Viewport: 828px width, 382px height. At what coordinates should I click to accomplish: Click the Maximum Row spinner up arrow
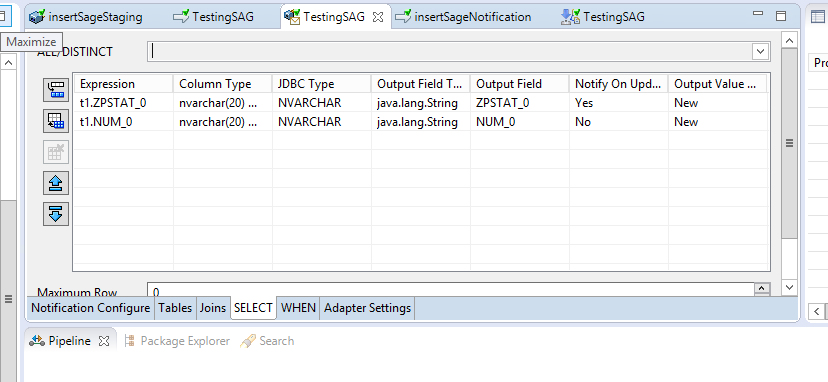tap(762, 287)
